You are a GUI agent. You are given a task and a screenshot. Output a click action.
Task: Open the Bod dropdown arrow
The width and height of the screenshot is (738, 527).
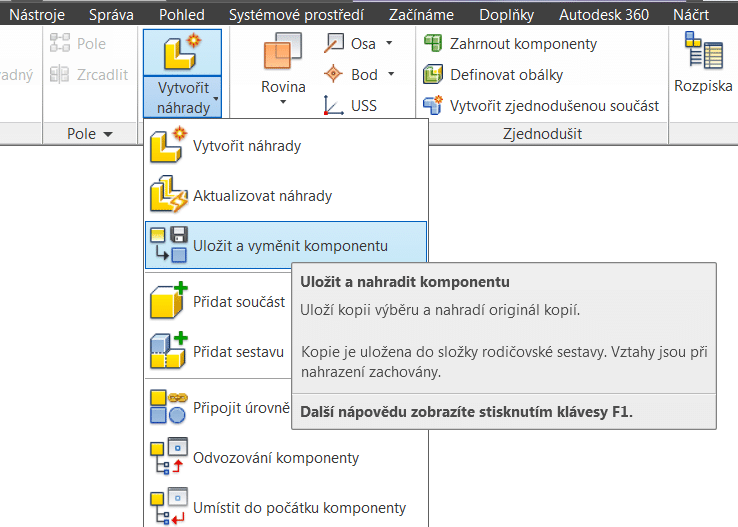[391, 74]
